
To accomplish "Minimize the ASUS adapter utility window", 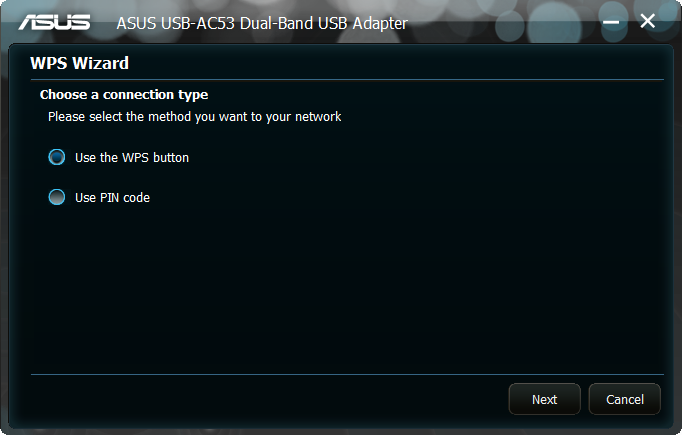I will [611, 22].
